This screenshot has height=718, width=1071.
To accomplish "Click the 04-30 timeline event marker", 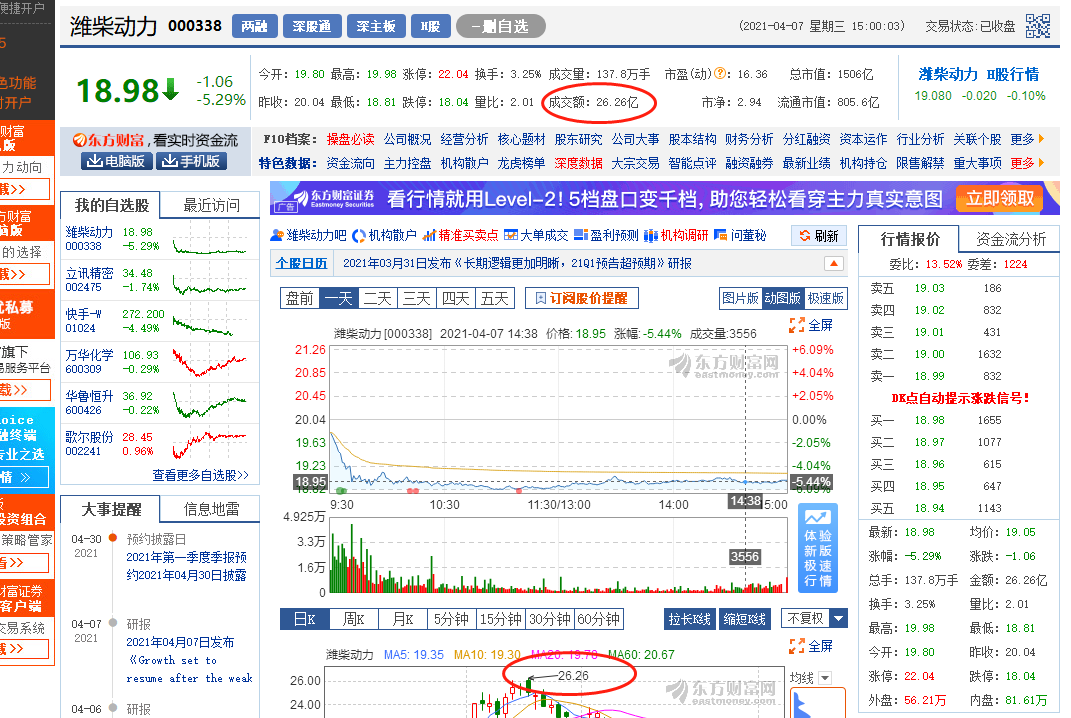I will tap(113, 538).
